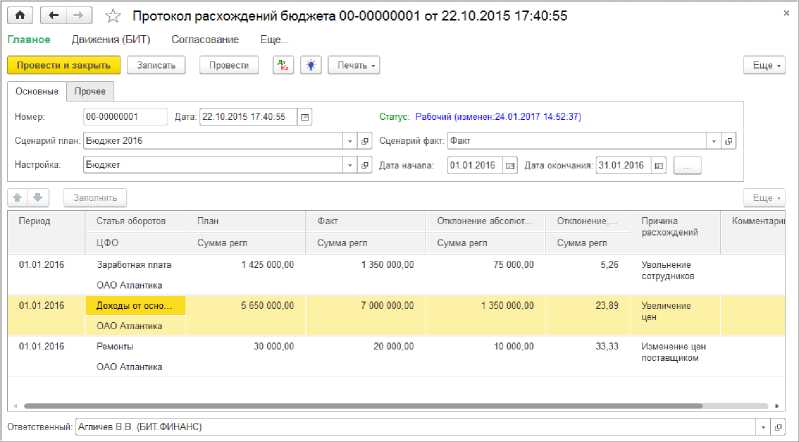The height and width of the screenshot is (442, 799).
Task: Open the Движения (БИТ) section
Action: 110,39
